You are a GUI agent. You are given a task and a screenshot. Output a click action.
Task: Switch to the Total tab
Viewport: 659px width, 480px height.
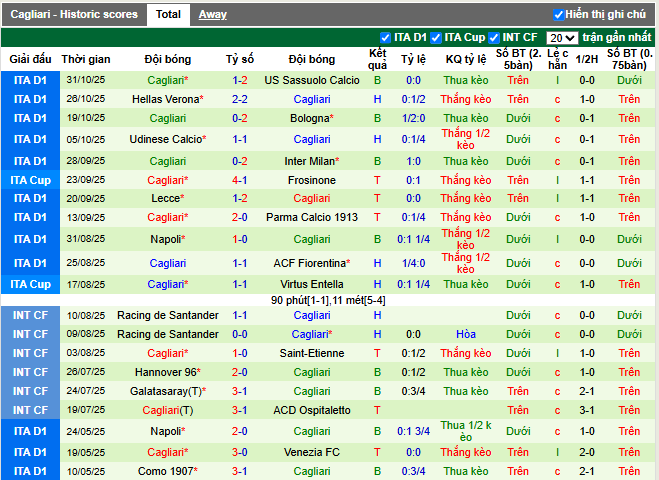point(168,15)
